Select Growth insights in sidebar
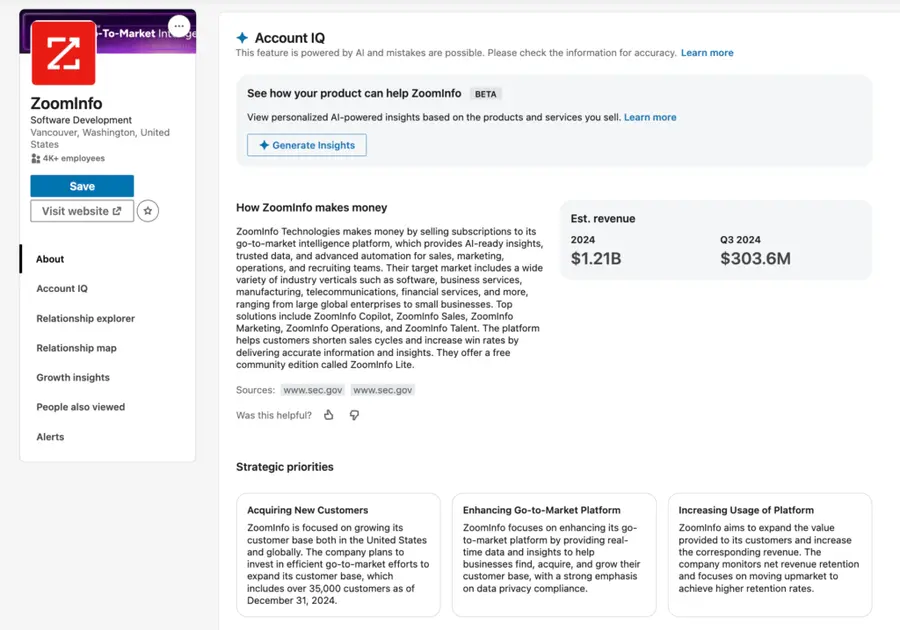Image resolution: width=900 pixels, height=630 pixels. pos(72,377)
